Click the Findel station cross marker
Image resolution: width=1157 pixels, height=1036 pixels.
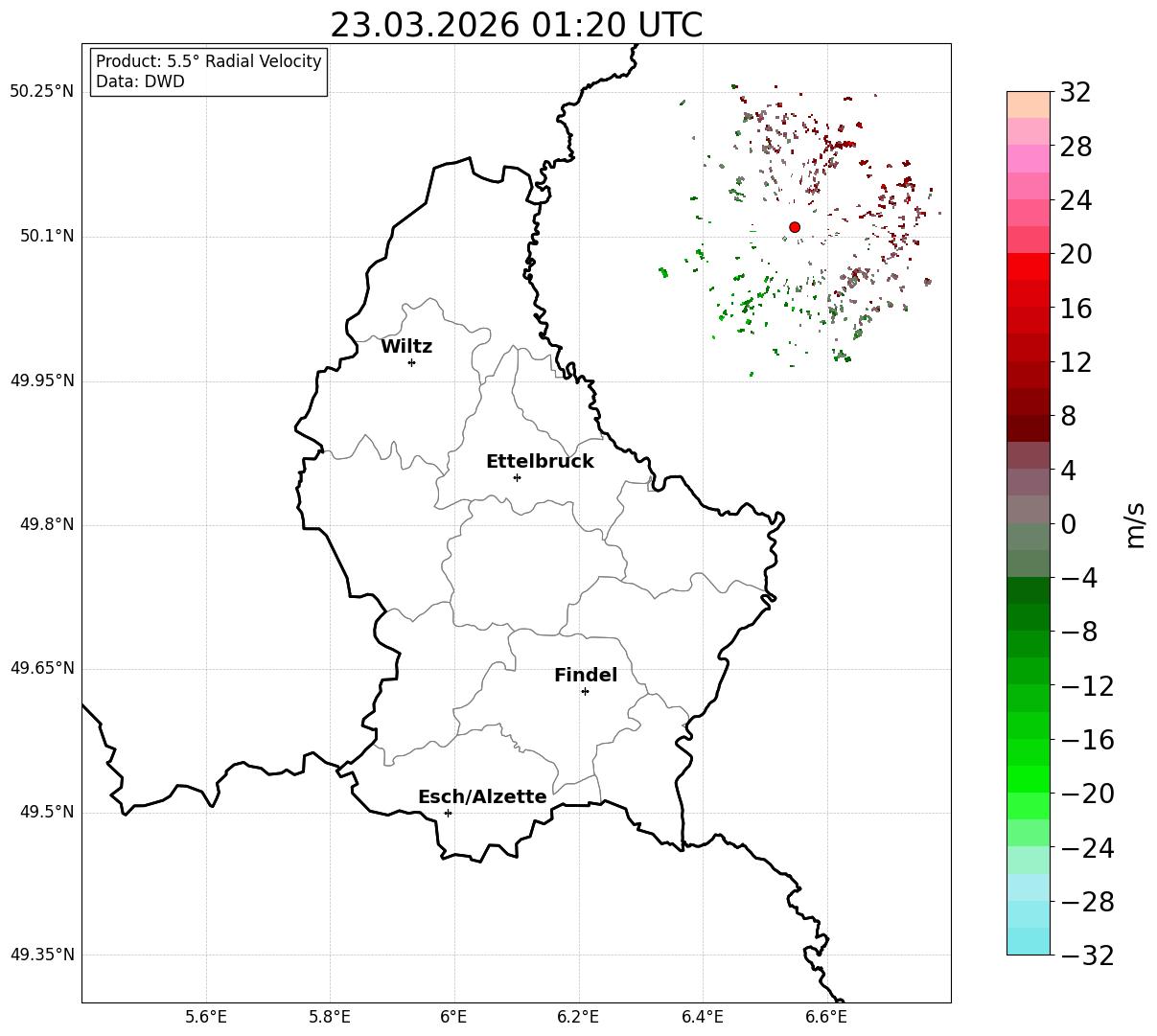point(585,691)
